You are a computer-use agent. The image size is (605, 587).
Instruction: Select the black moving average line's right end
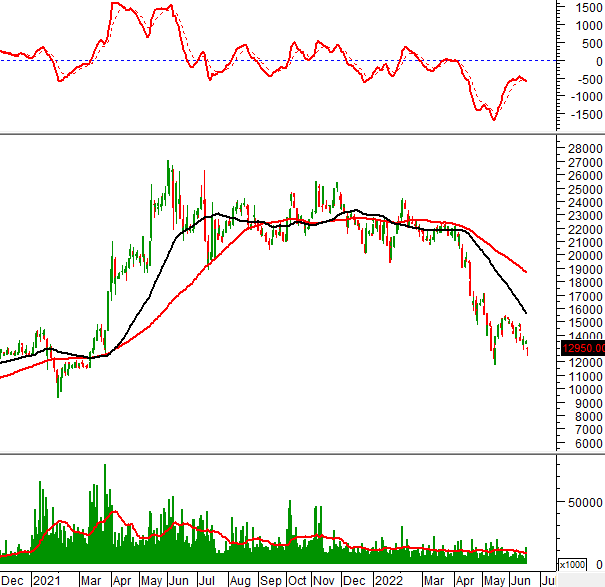[x=526, y=312]
